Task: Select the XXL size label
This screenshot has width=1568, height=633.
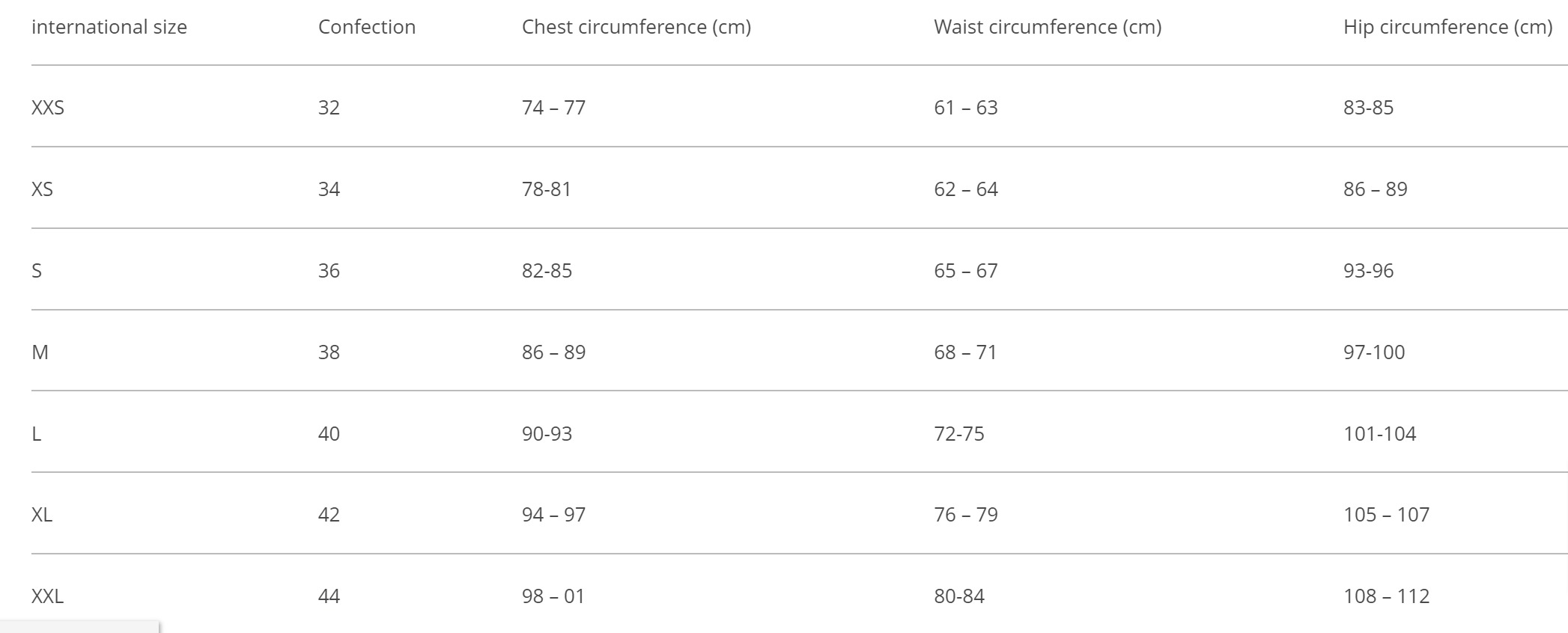Action: click(x=47, y=596)
